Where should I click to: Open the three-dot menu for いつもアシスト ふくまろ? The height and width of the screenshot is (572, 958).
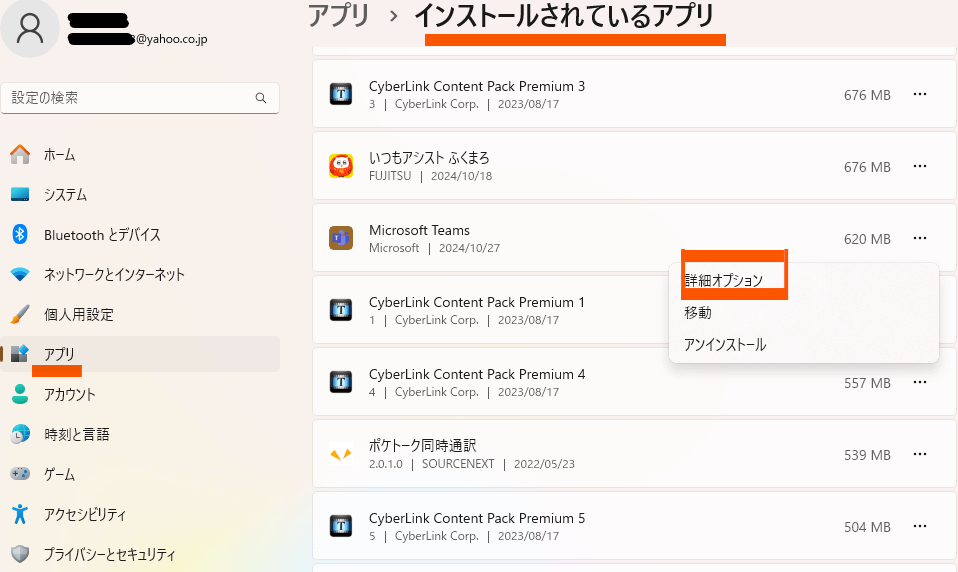[920, 166]
